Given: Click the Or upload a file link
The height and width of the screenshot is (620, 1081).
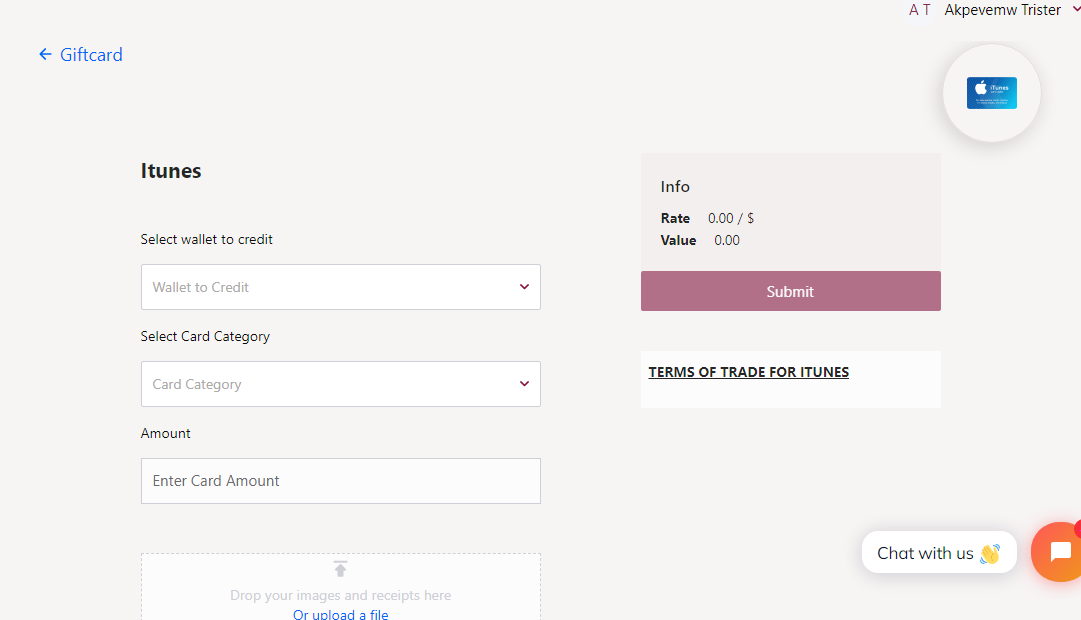Looking at the screenshot, I should tap(341, 614).
